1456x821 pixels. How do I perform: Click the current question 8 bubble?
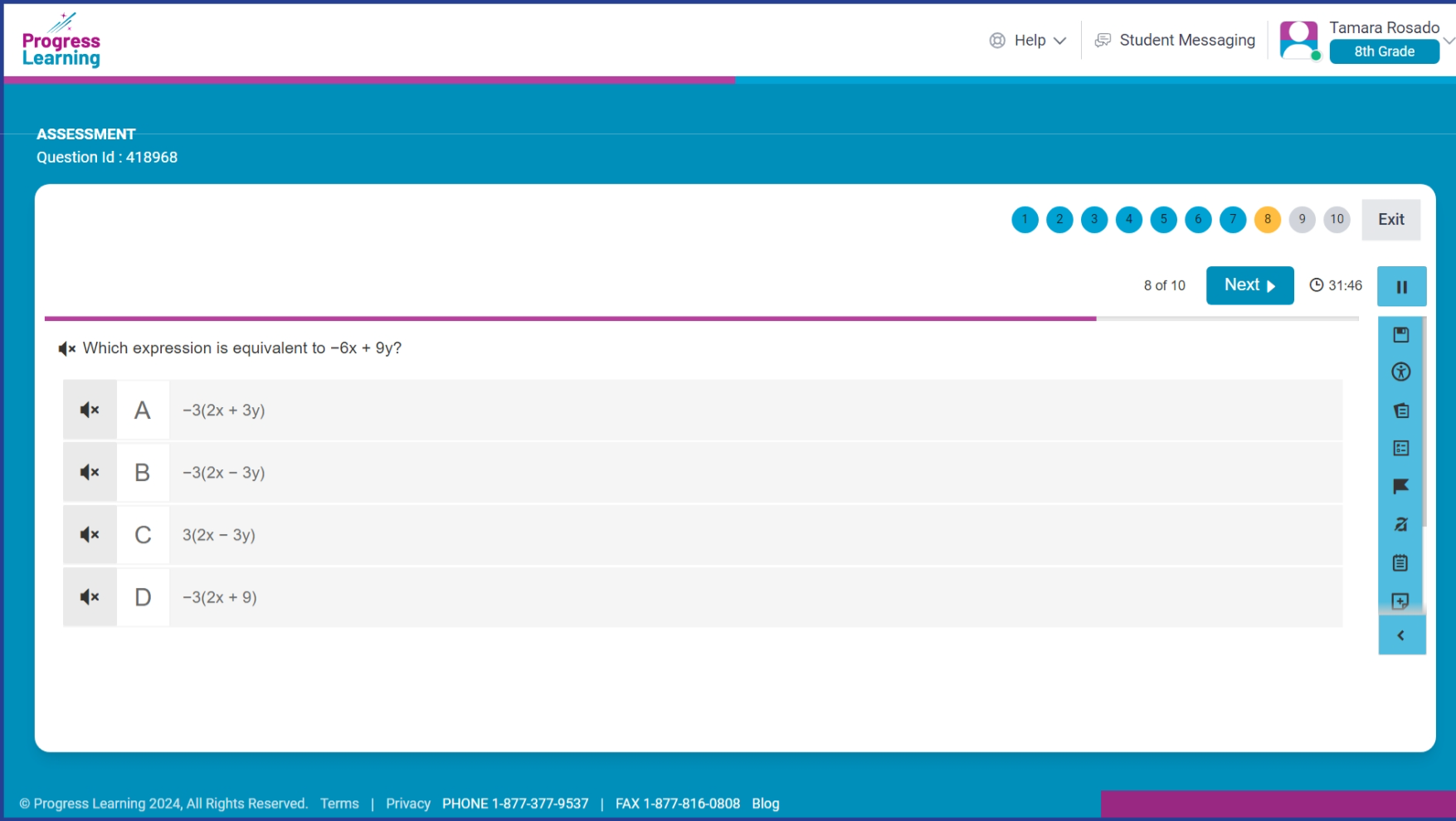(1268, 220)
